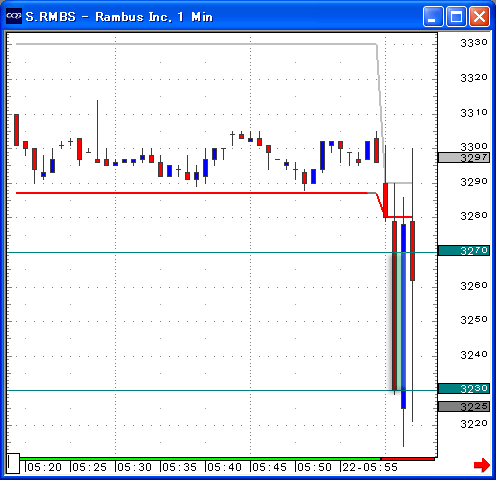The width and height of the screenshot is (496, 480).
Task: Click the red arrow at bottom right
Action: coord(482,465)
